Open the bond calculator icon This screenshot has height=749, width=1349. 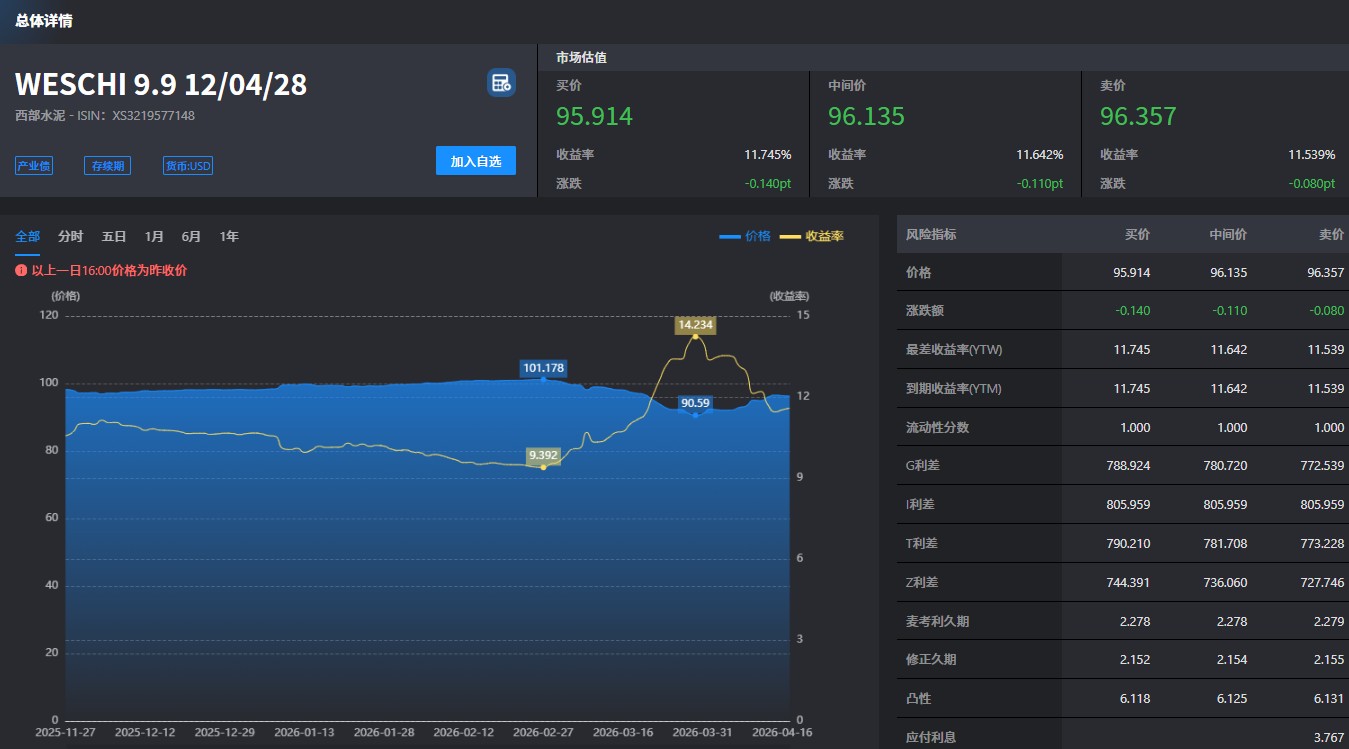point(501,83)
